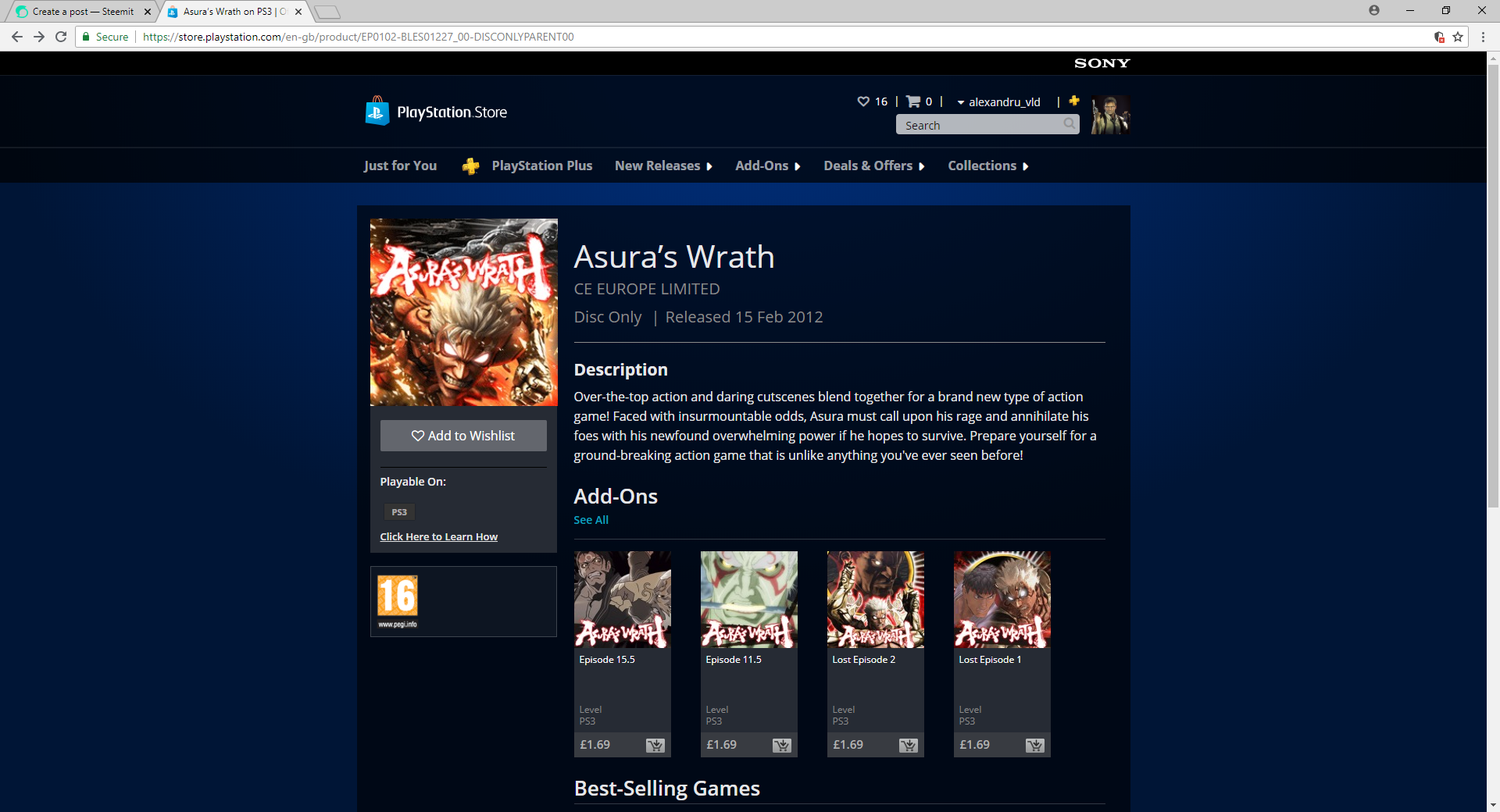Viewport: 1500px width, 812px height.
Task: Click the See All add-ons link
Action: (591, 520)
